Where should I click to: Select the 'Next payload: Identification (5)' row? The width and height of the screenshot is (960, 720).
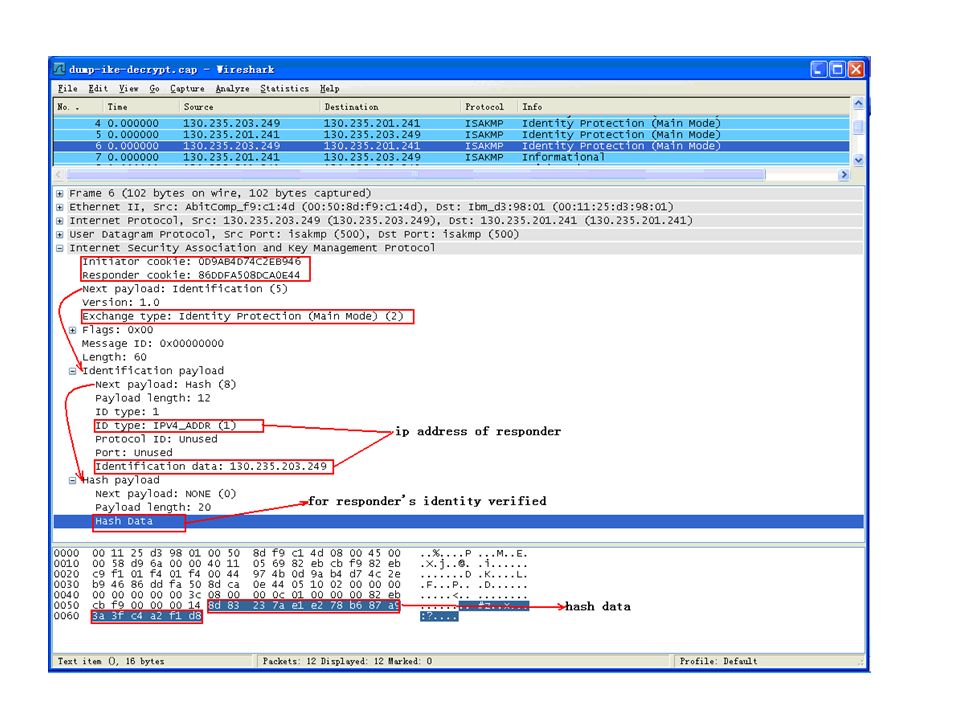[x=185, y=289]
